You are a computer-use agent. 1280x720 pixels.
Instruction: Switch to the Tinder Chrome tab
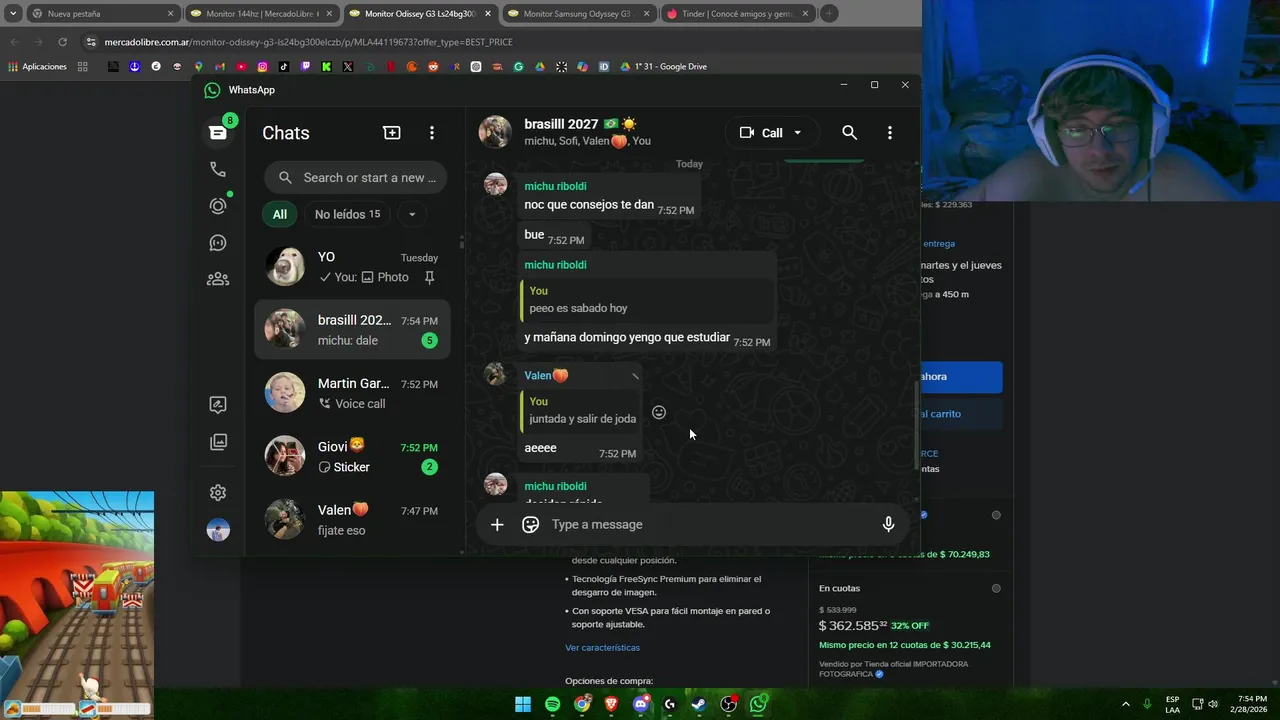[x=737, y=14]
